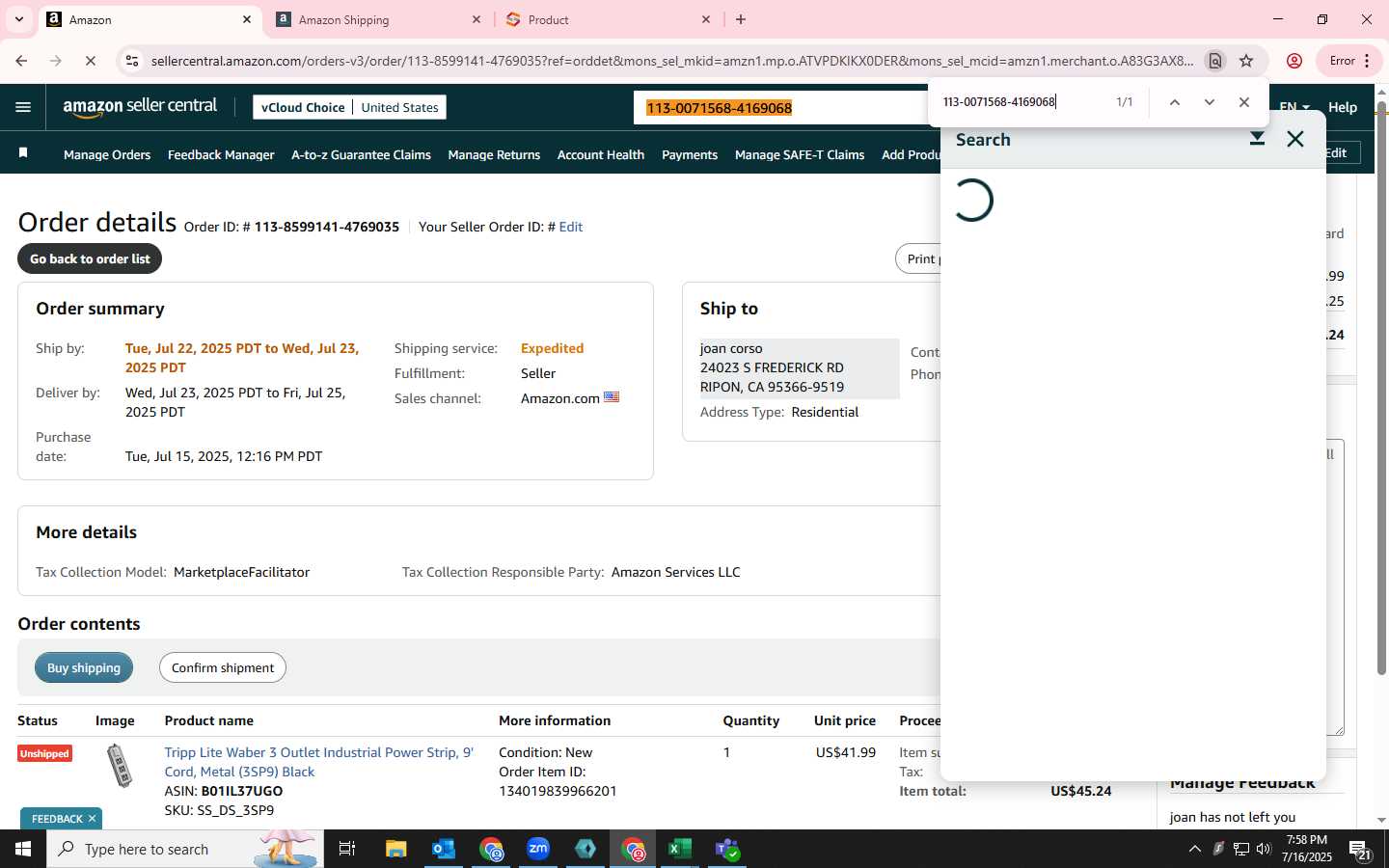Viewport: 1389px width, 868px height.
Task: Go to next find-in-page match
Action: (x=1209, y=102)
